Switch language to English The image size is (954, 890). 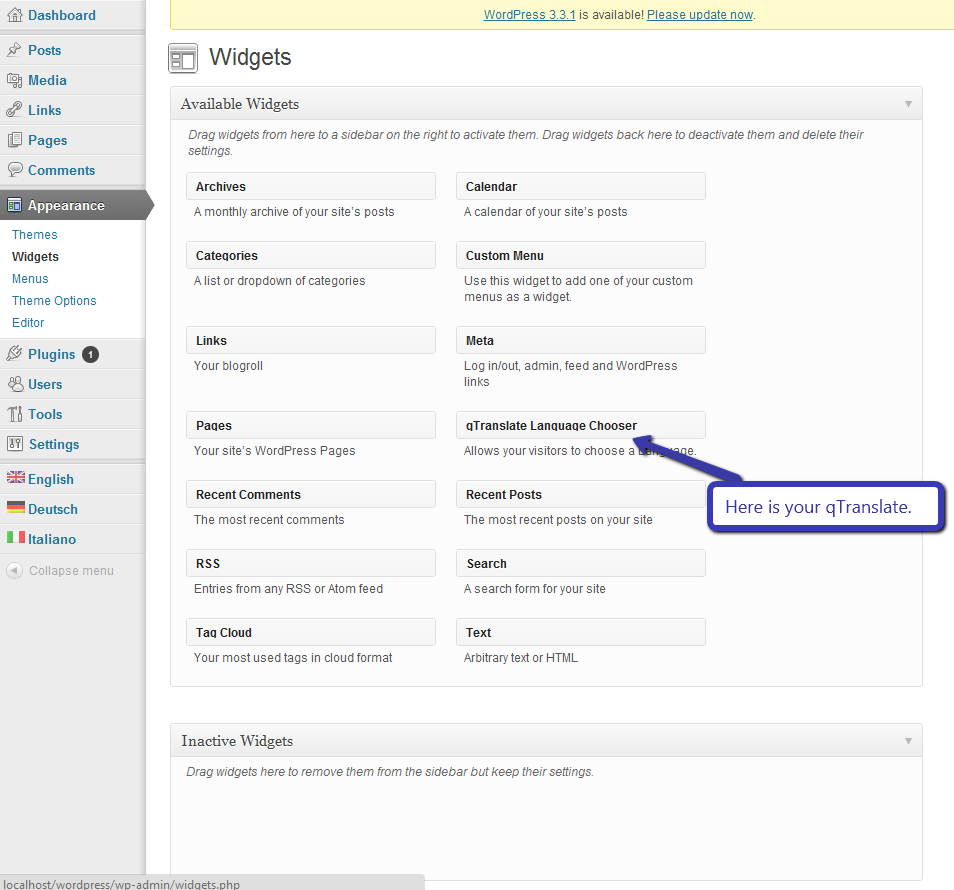click(50, 479)
